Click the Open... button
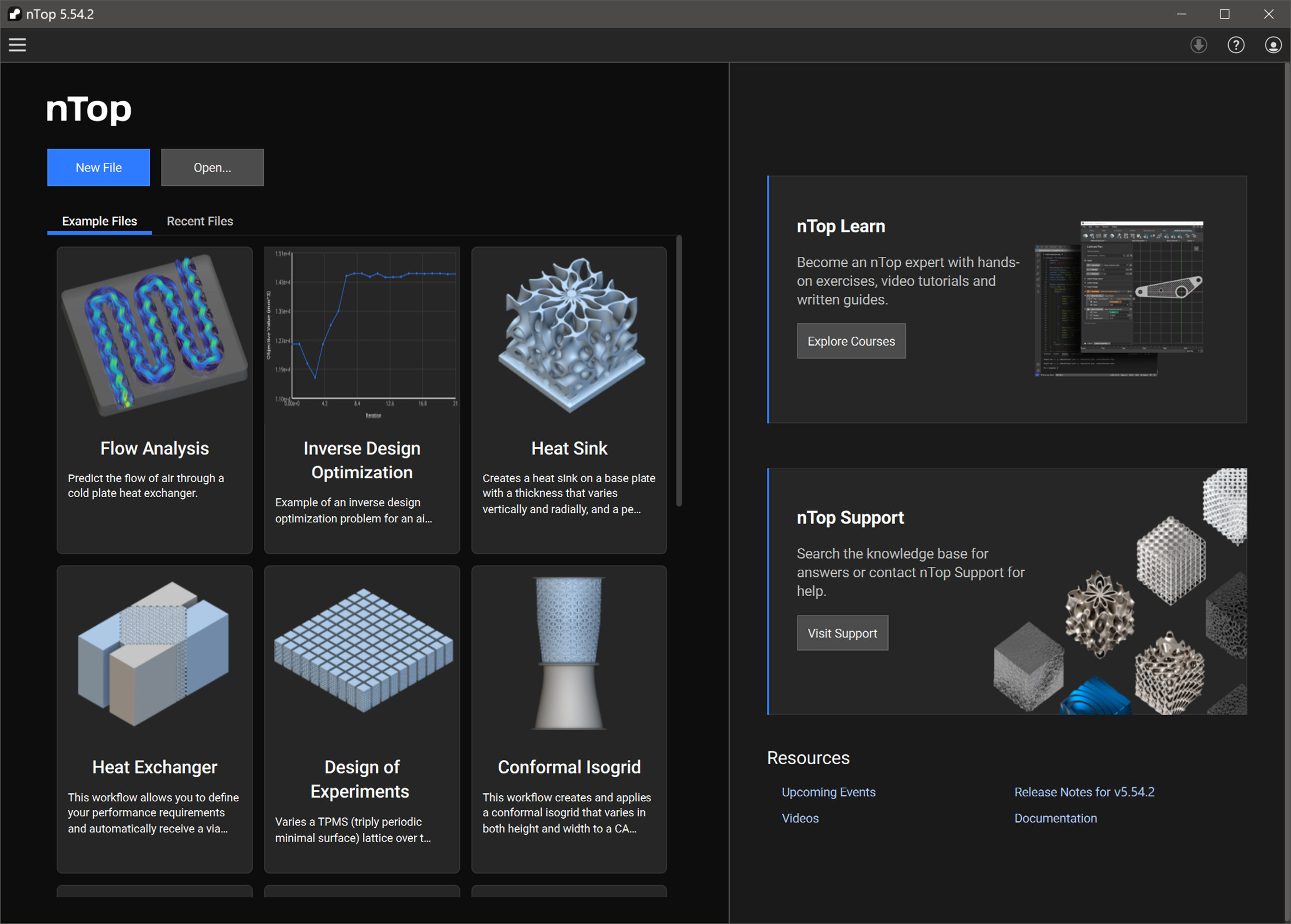The image size is (1291, 924). coord(212,167)
